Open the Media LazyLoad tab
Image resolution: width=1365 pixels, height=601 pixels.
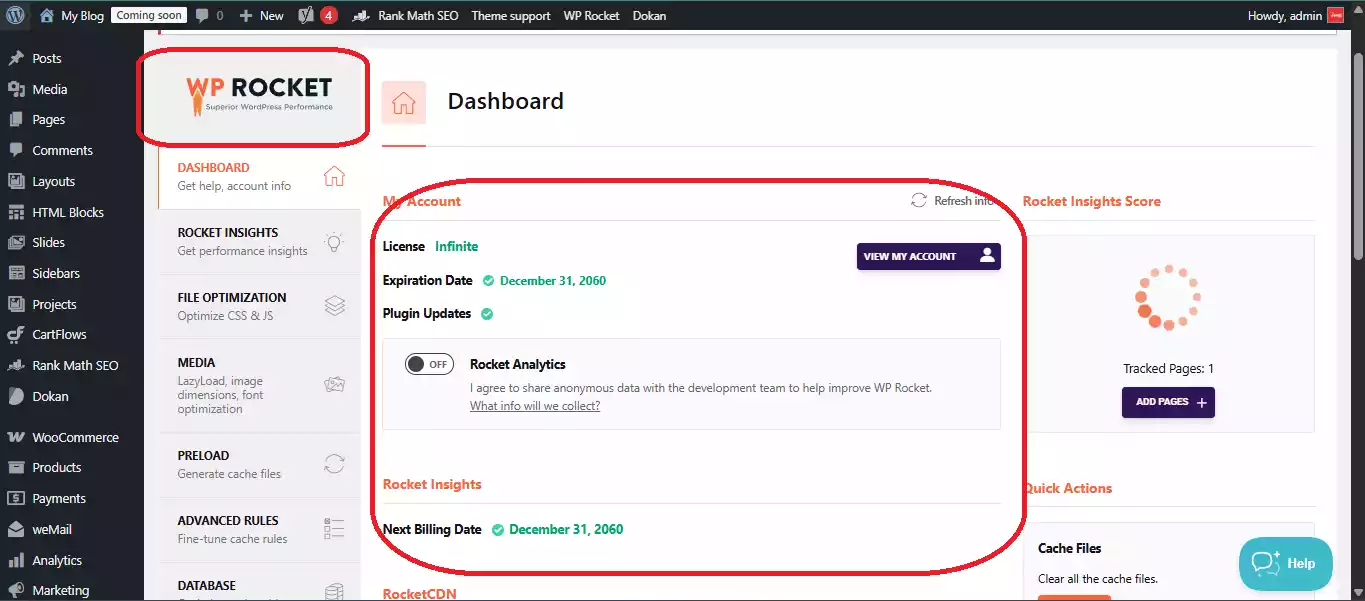click(260, 385)
